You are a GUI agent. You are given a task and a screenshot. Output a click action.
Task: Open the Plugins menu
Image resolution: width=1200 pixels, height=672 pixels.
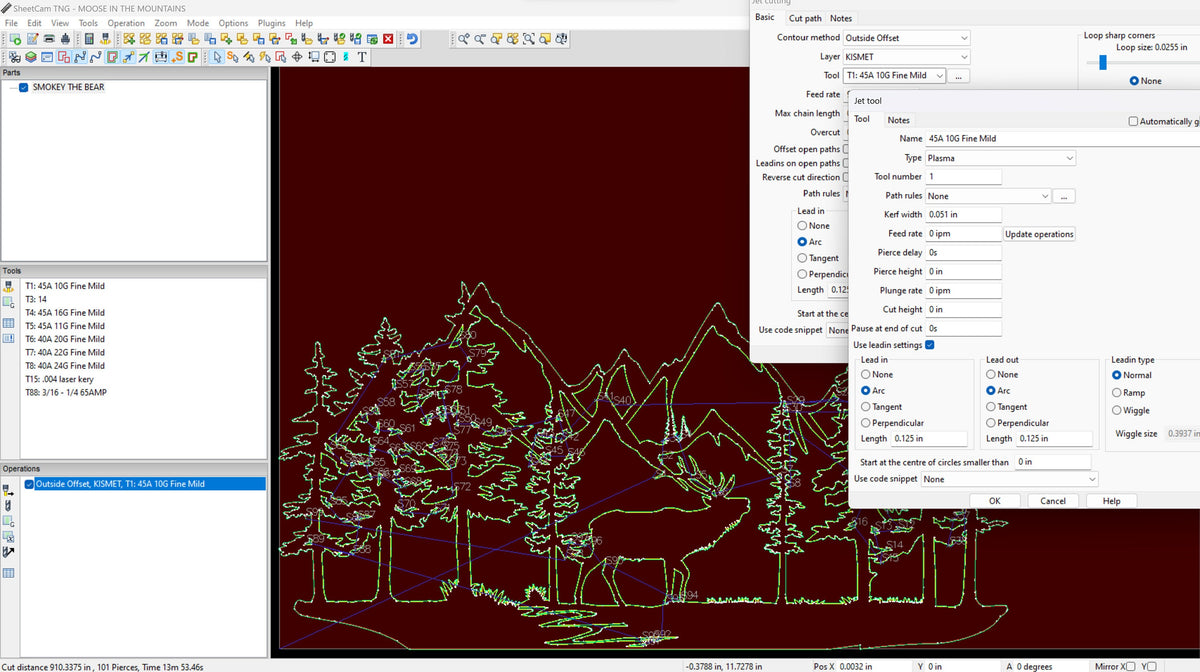[271, 23]
